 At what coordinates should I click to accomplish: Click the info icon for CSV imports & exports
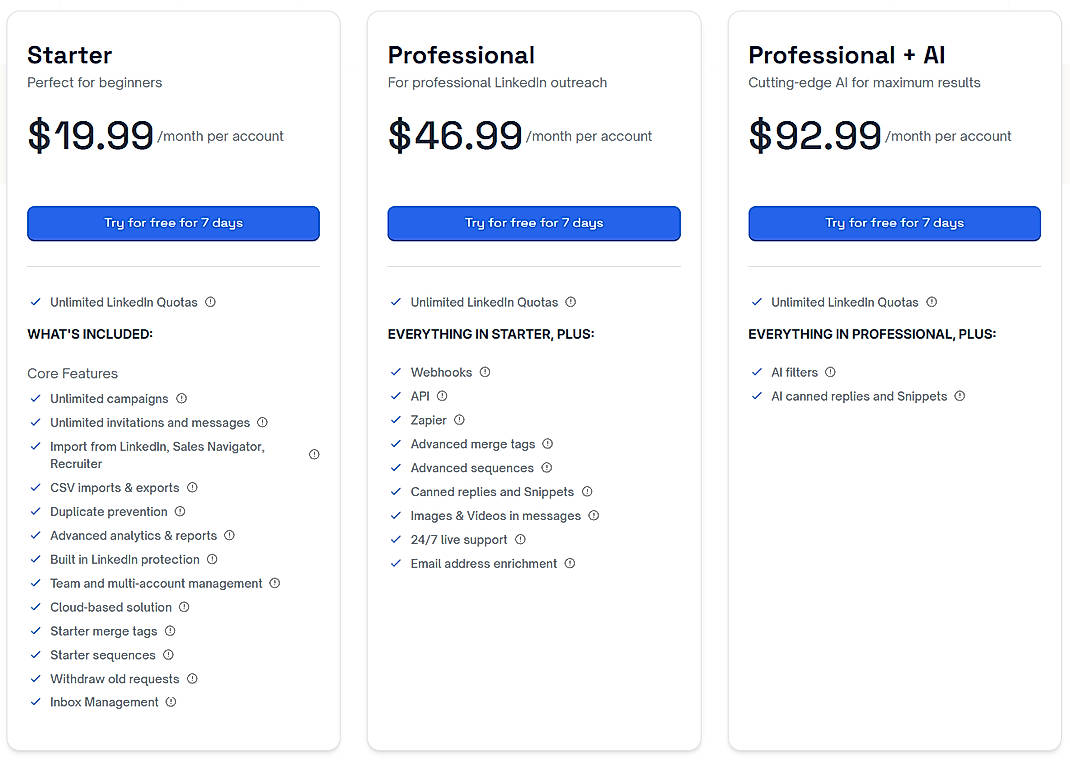194,487
